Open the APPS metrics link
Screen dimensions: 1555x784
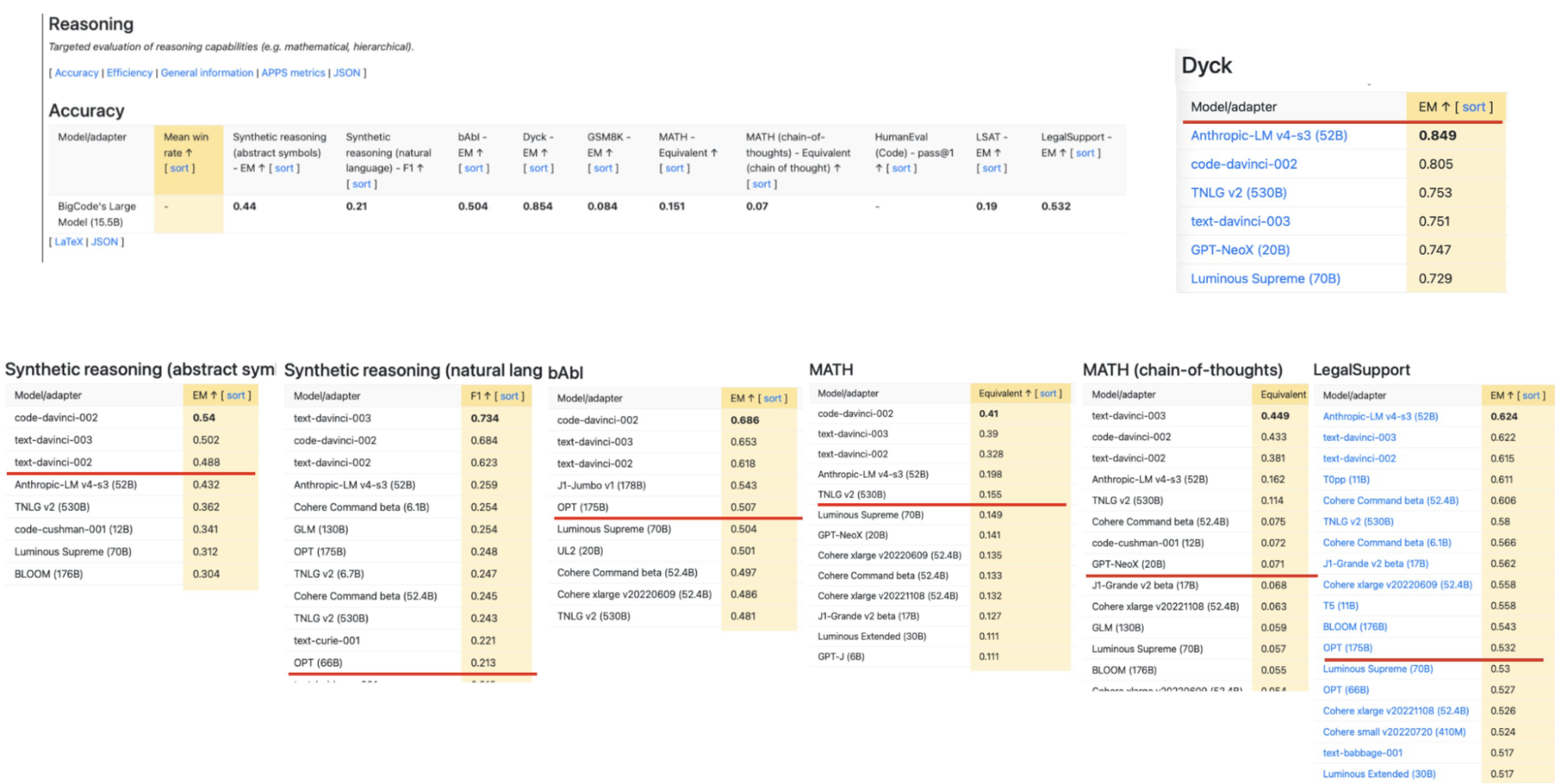[293, 72]
